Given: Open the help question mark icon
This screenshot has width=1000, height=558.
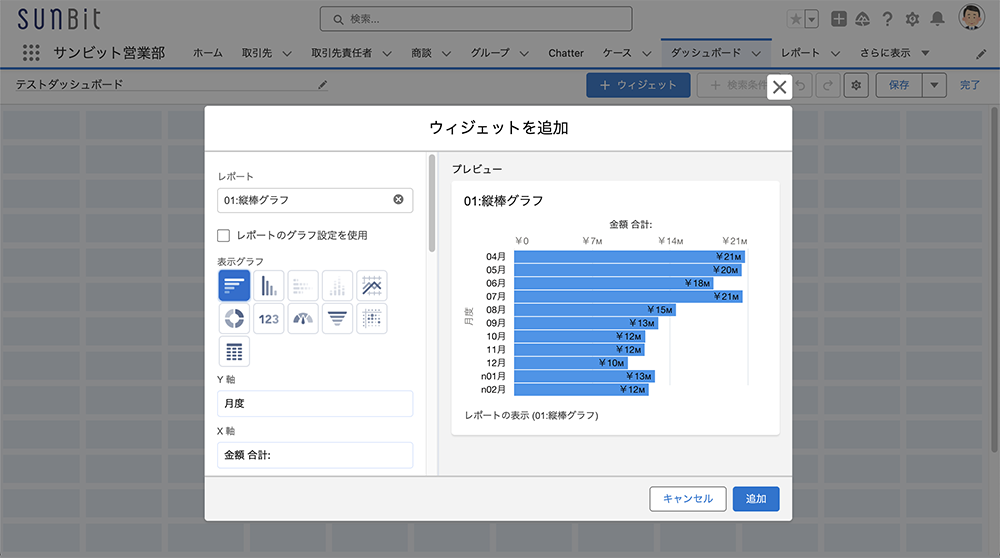Looking at the screenshot, I should tap(887, 19).
